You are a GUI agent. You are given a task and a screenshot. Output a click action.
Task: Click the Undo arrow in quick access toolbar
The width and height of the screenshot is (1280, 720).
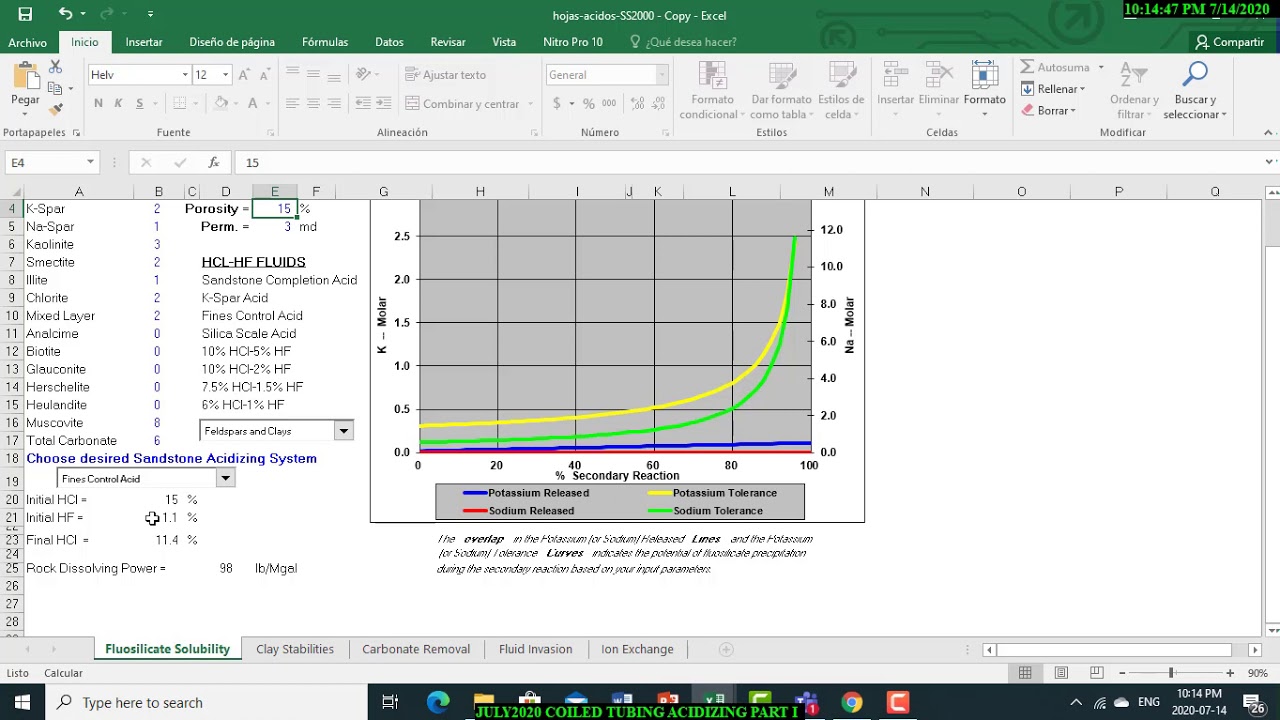point(65,14)
